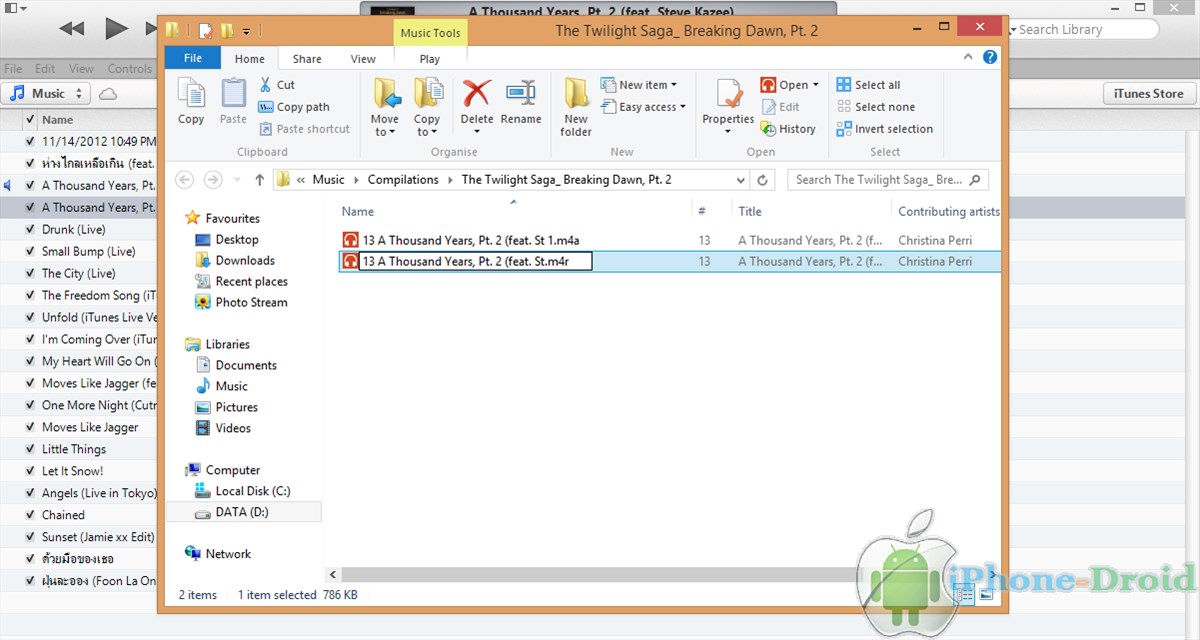Open iTunes Music library selector dropdown
1200x640 pixels.
click(48, 94)
